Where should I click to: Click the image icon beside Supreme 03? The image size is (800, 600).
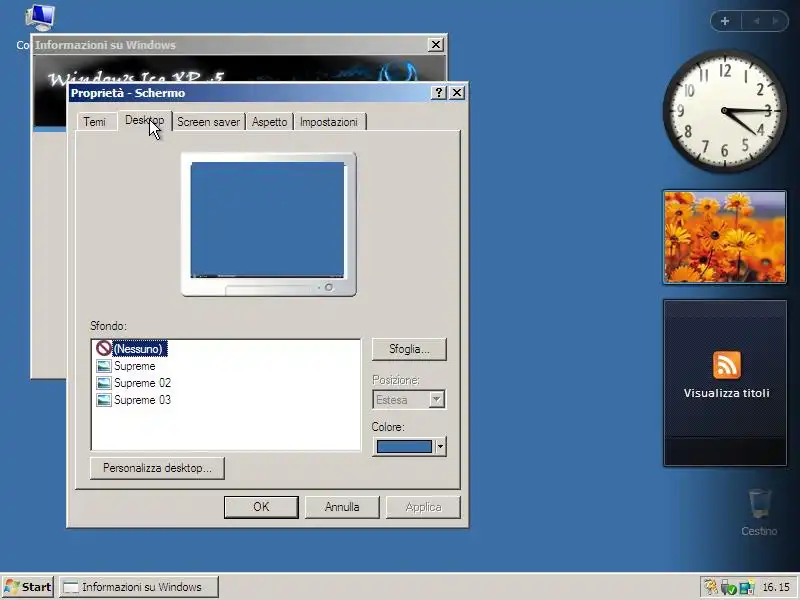click(104, 400)
